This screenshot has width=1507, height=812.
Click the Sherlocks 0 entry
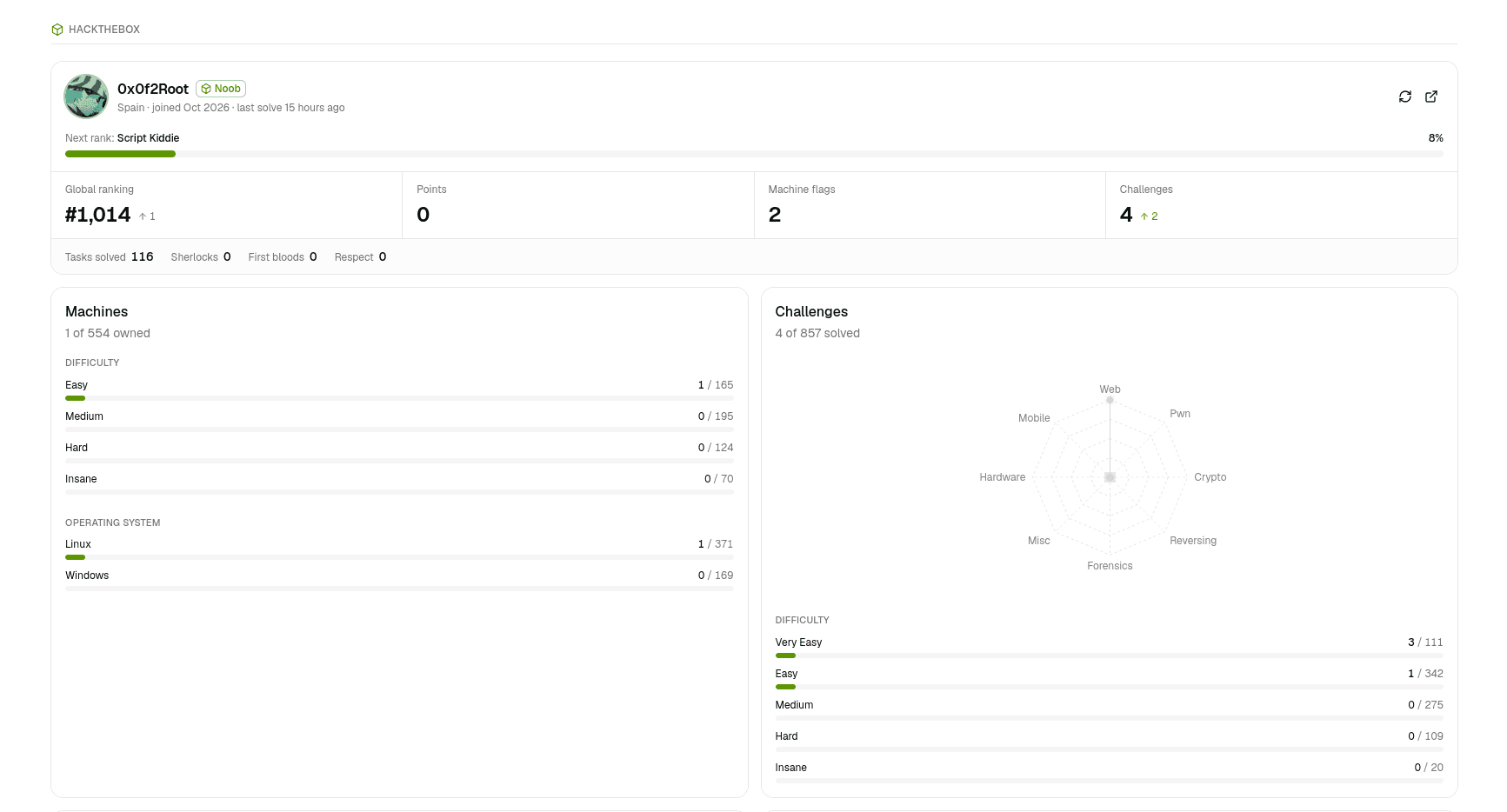pos(201,257)
